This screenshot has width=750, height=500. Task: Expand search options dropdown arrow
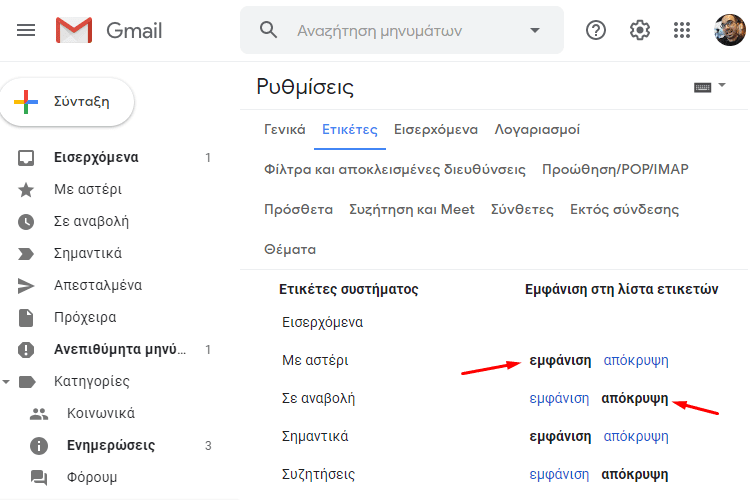[x=535, y=30]
